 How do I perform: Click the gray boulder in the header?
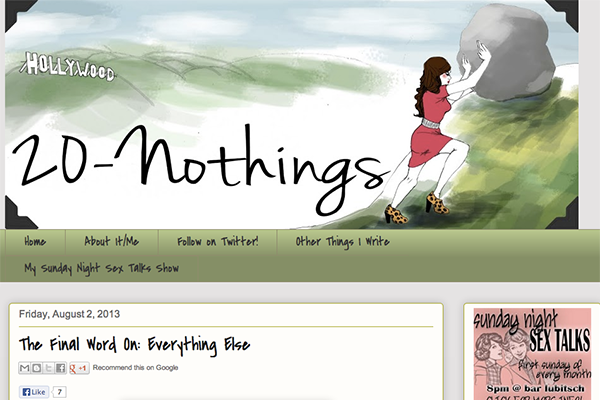coord(507,52)
